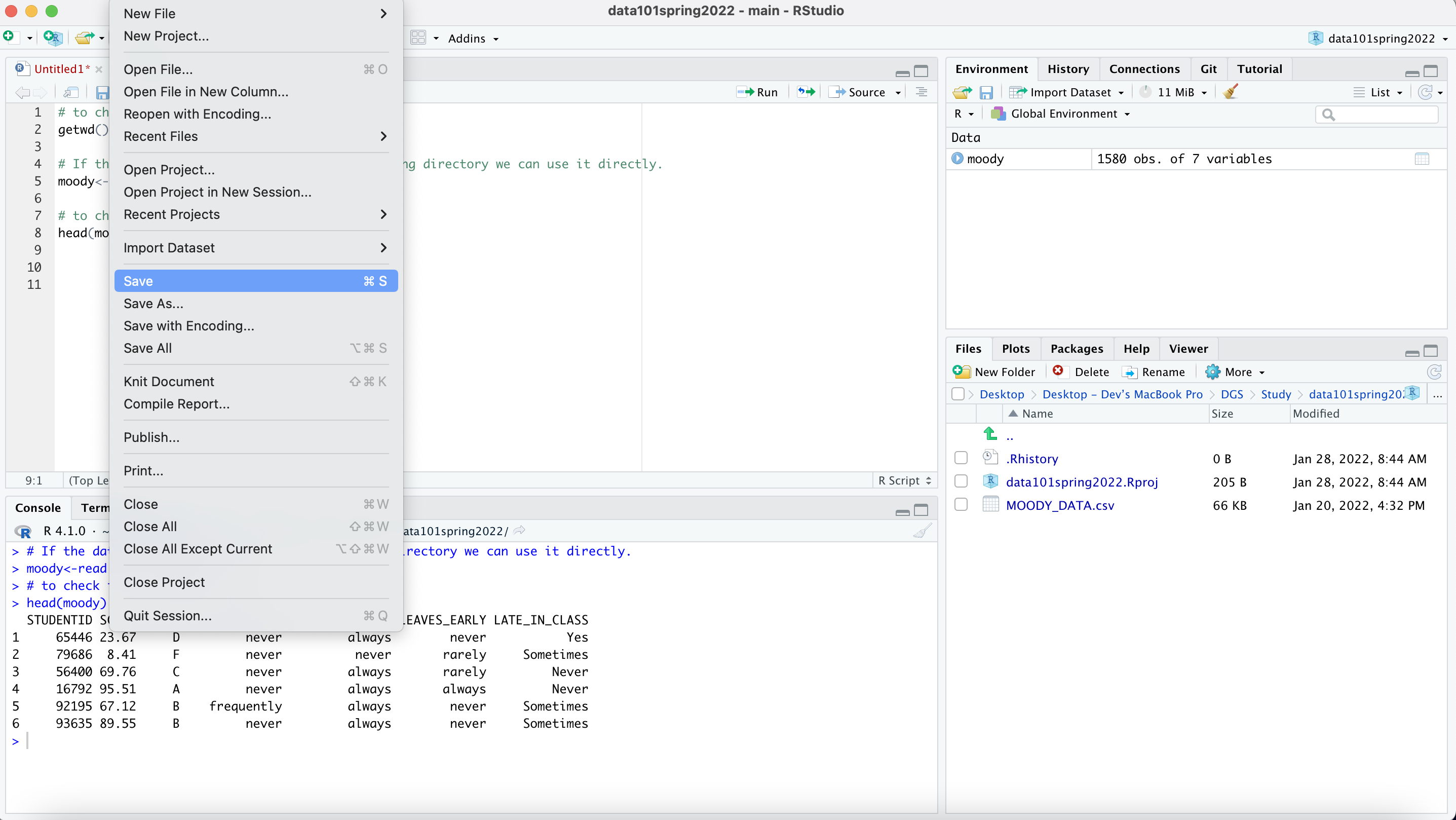This screenshot has width=1456, height=820.
Task: Tick the .Rhistory file checkbox
Action: 961,458
